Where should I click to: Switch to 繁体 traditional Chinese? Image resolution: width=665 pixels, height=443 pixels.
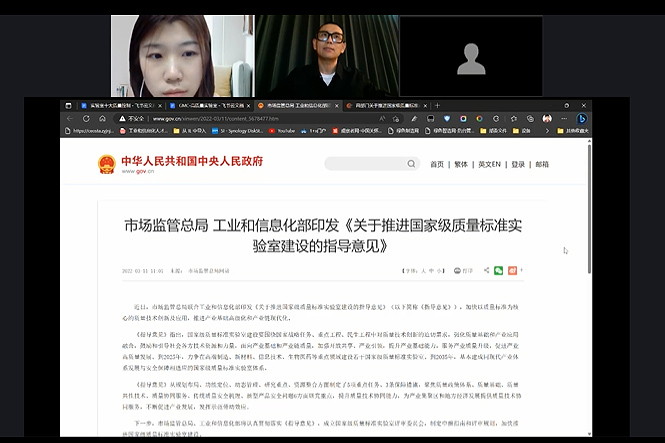[461, 164]
